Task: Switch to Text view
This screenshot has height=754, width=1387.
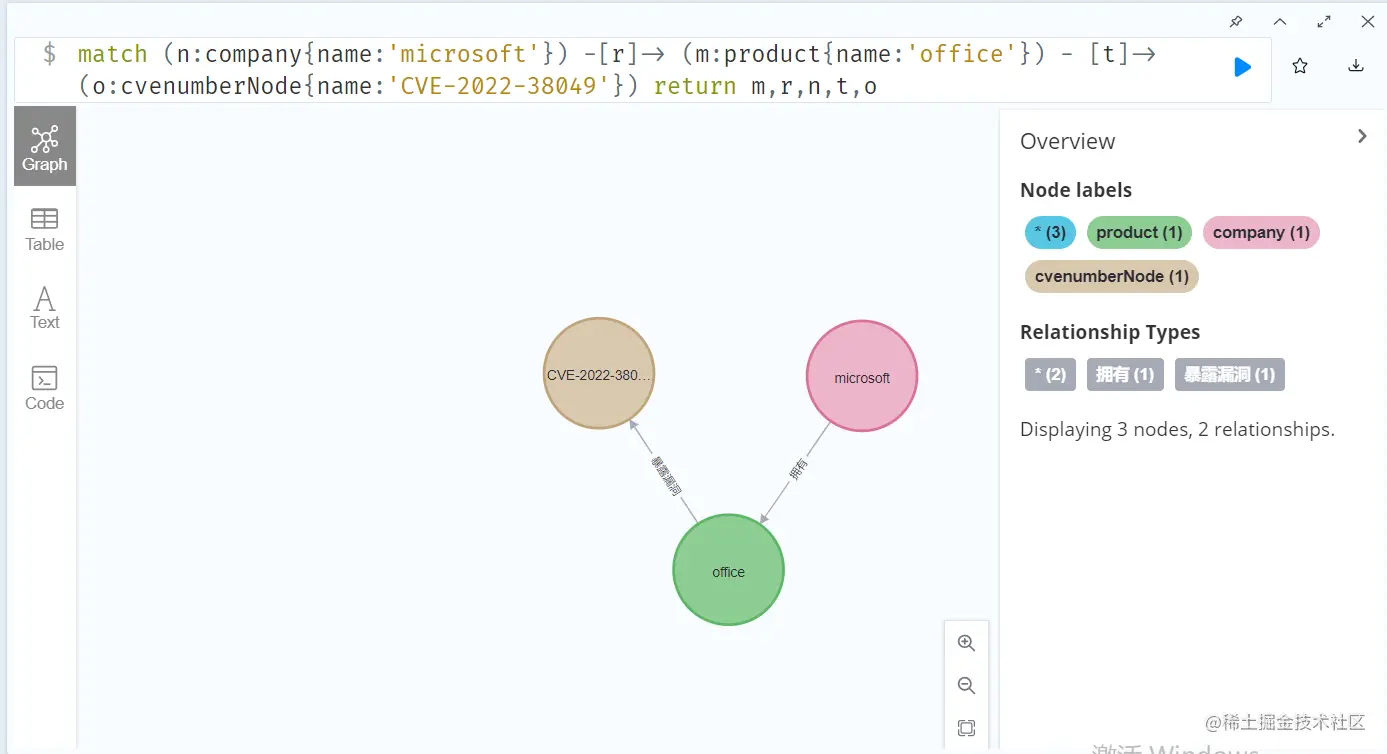Action: coord(45,308)
